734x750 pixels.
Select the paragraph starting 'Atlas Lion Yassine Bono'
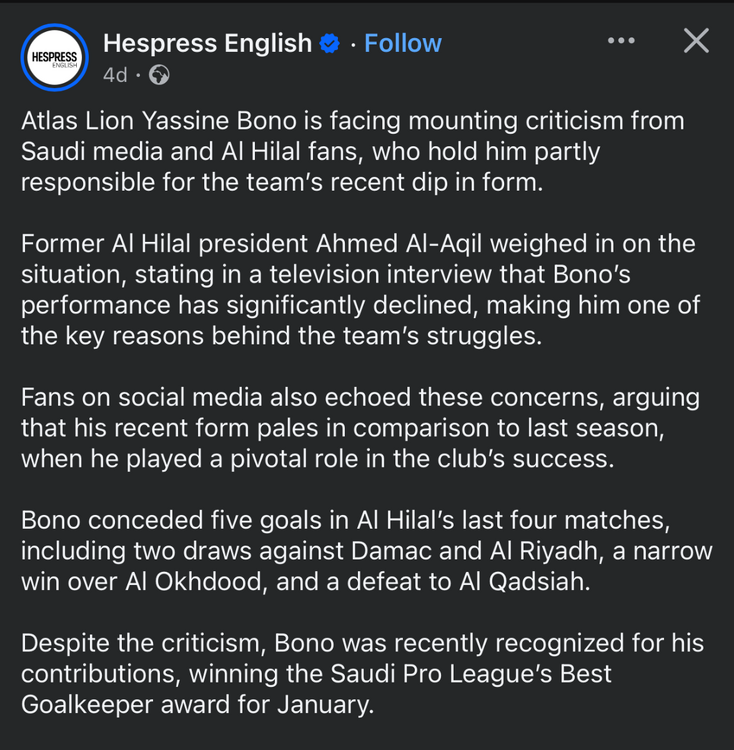coord(353,152)
